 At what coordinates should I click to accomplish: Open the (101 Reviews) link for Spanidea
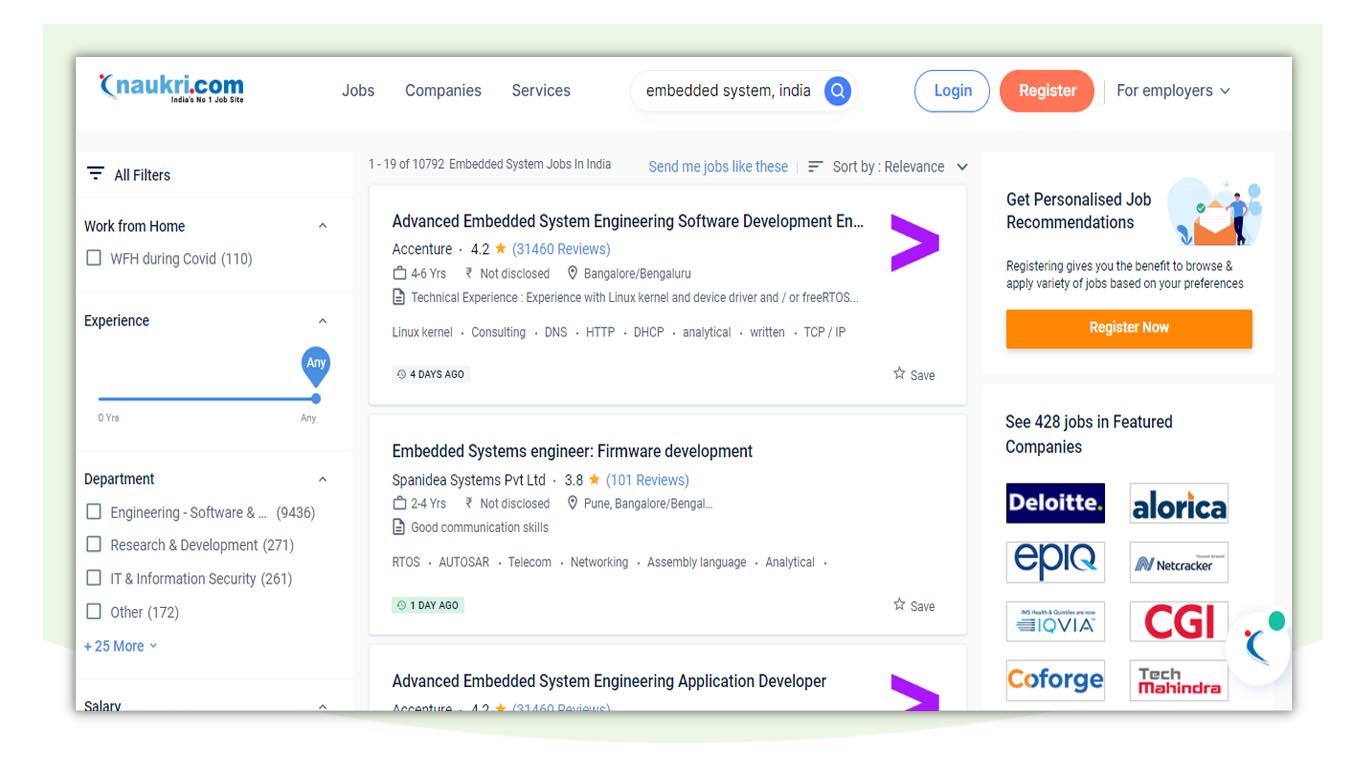point(647,480)
